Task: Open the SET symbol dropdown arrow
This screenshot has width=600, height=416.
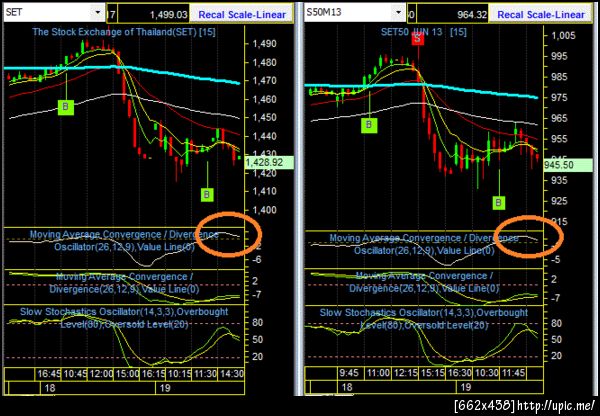Action: tap(98, 13)
